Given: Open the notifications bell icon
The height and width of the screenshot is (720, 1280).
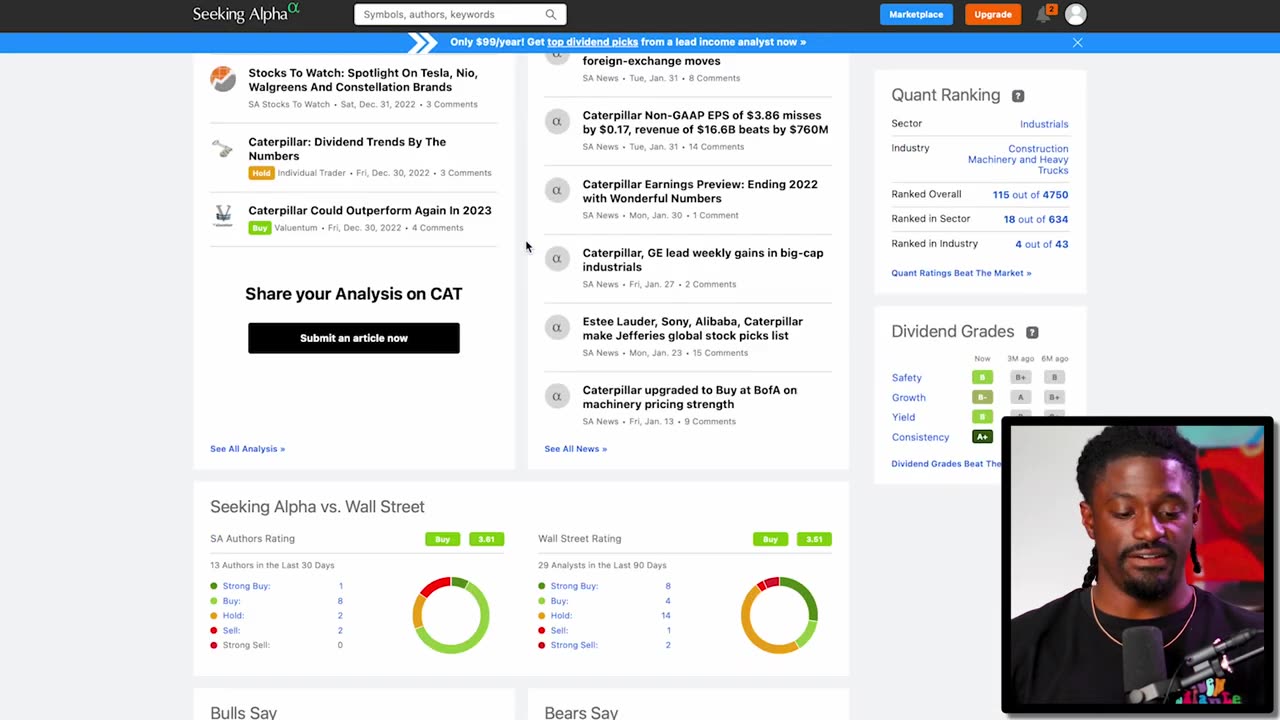Looking at the screenshot, I should click(x=1044, y=14).
